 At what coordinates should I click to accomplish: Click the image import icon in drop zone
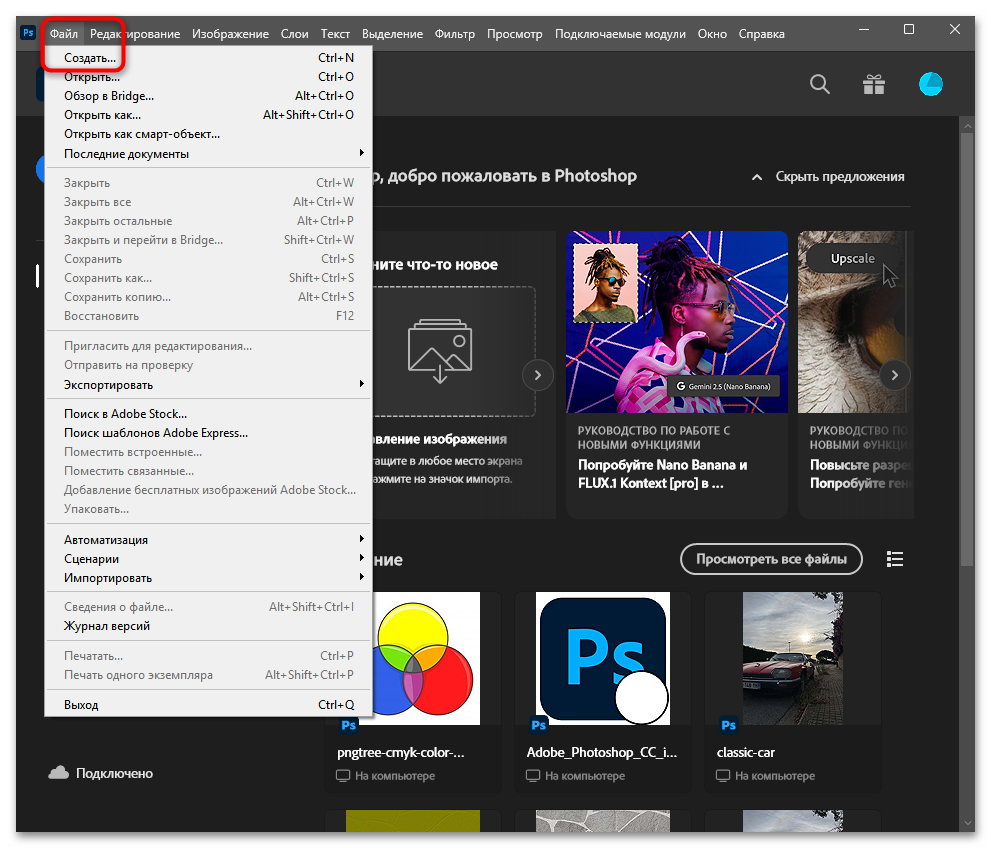coord(440,351)
